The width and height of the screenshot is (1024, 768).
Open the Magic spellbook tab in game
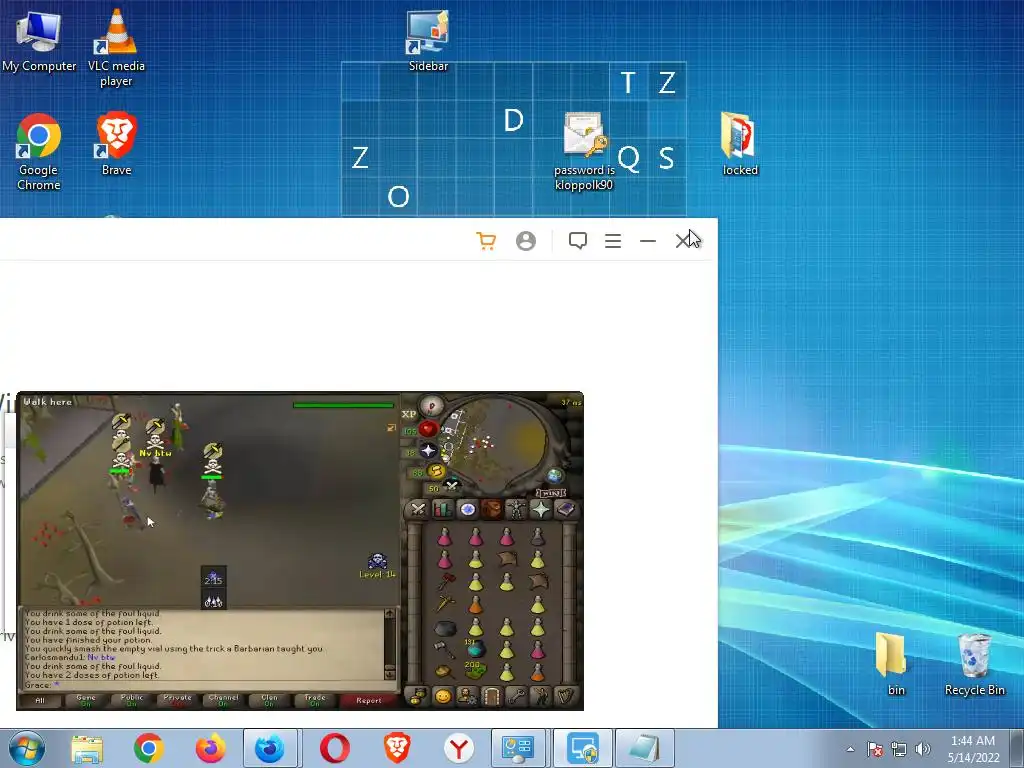565,509
